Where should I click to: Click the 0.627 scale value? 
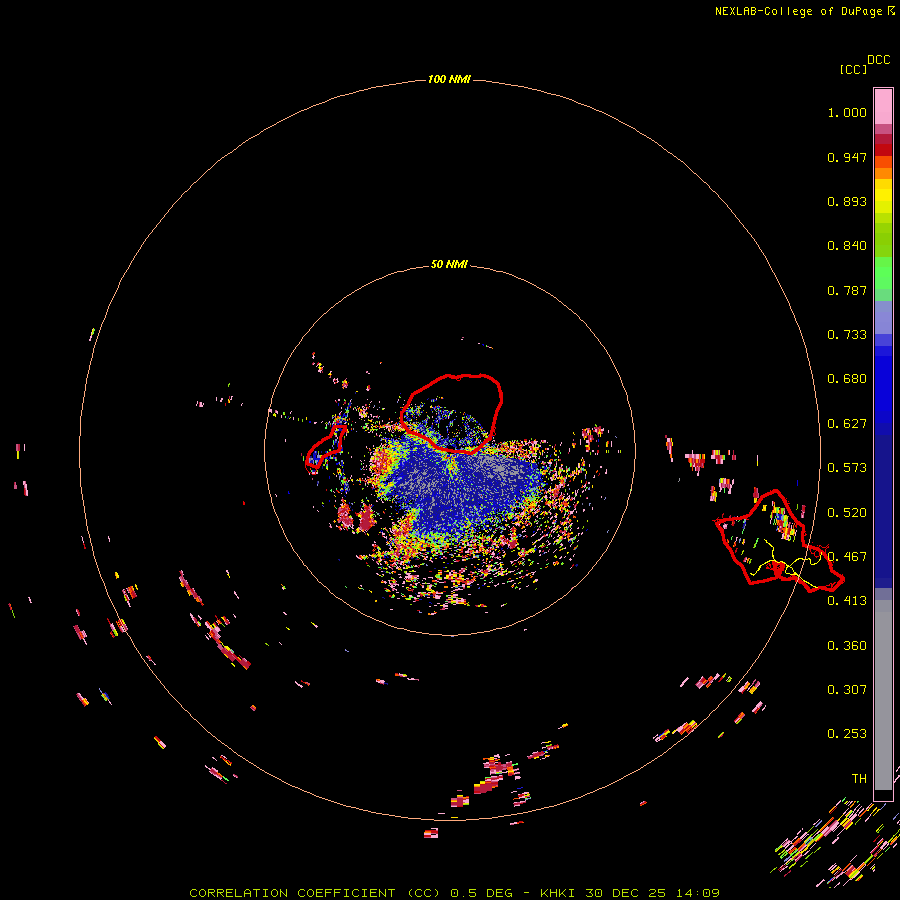click(x=847, y=424)
